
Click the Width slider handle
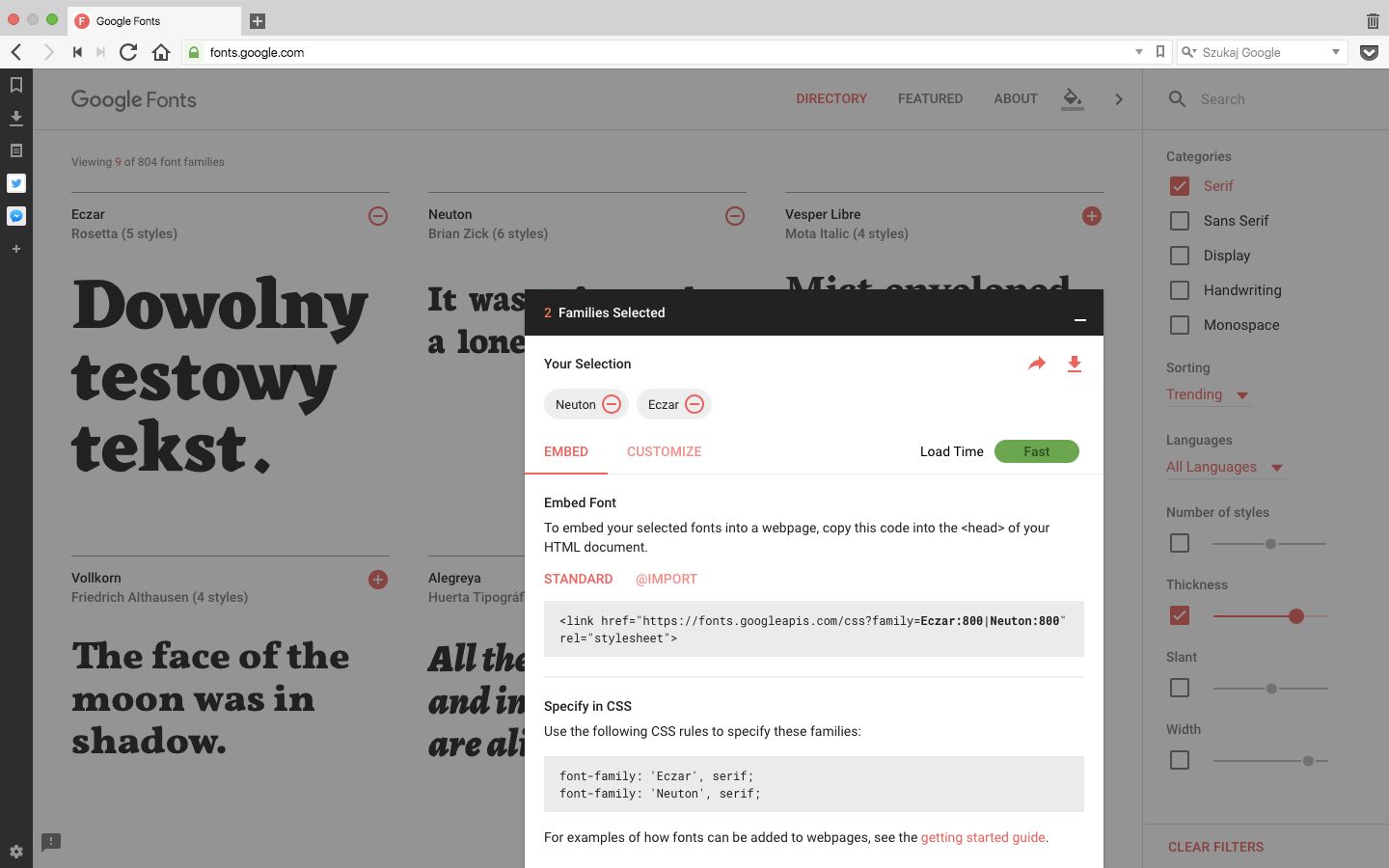pyautogui.click(x=1308, y=761)
